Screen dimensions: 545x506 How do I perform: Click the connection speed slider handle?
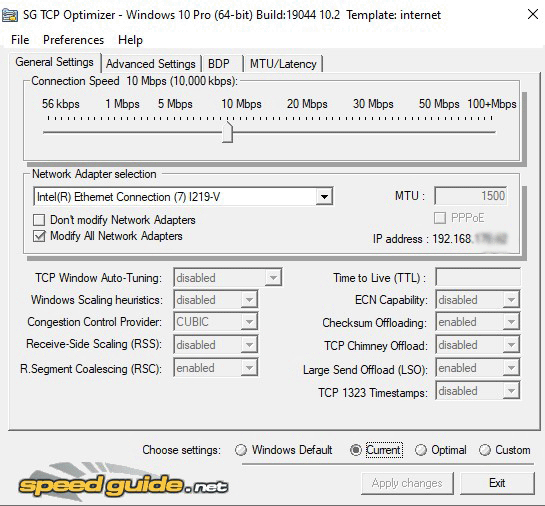pyautogui.click(x=227, y=132)
